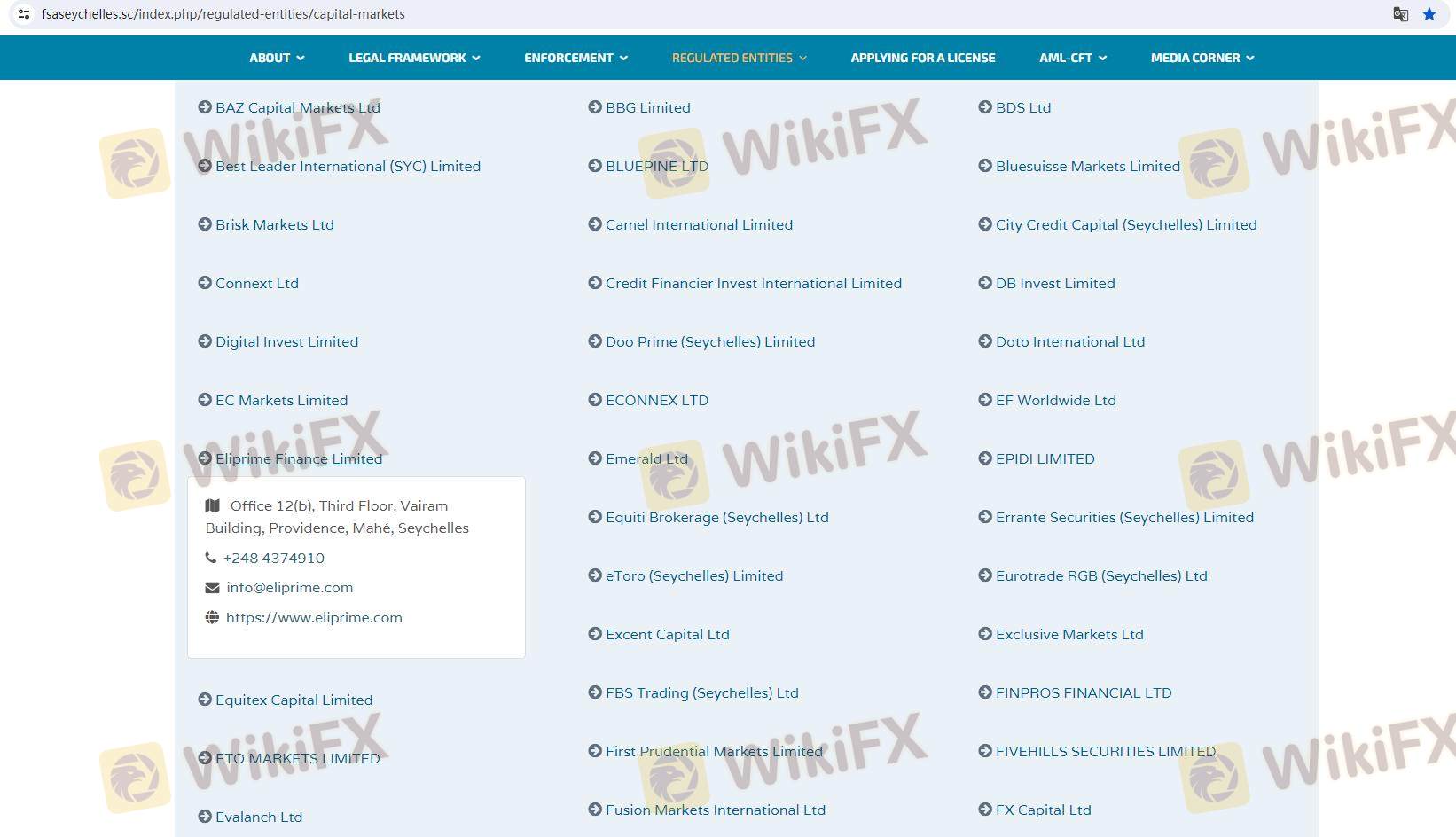1456x837 pixels.
Task: Expand City Credit Capital (Seychelles) Limited details
Action: click(x=1126, y=224)
